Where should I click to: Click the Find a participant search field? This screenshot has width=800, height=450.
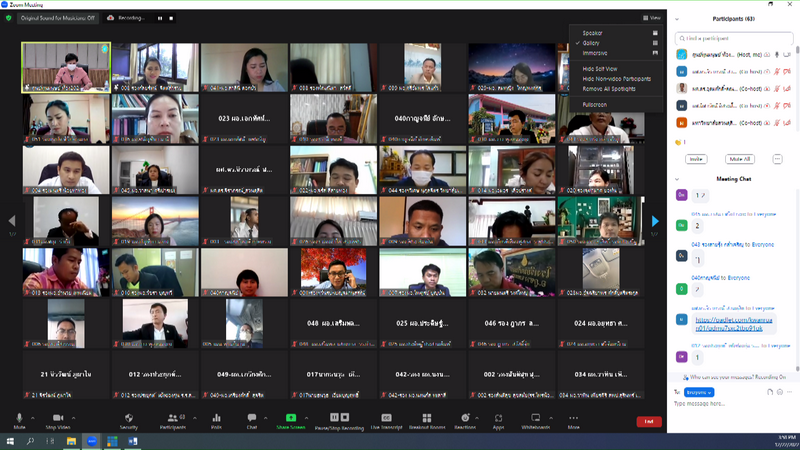coord(734,38)
